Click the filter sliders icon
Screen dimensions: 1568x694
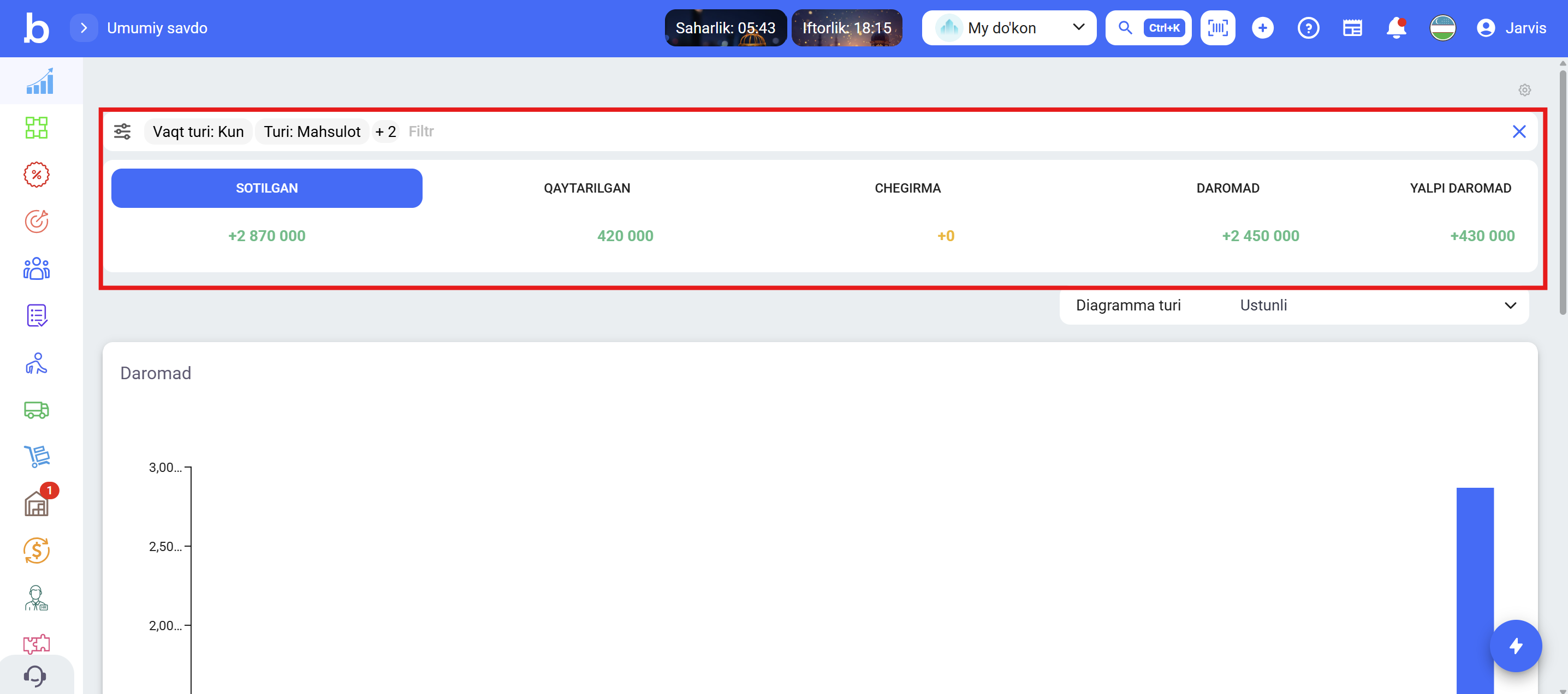pos(122,131)
